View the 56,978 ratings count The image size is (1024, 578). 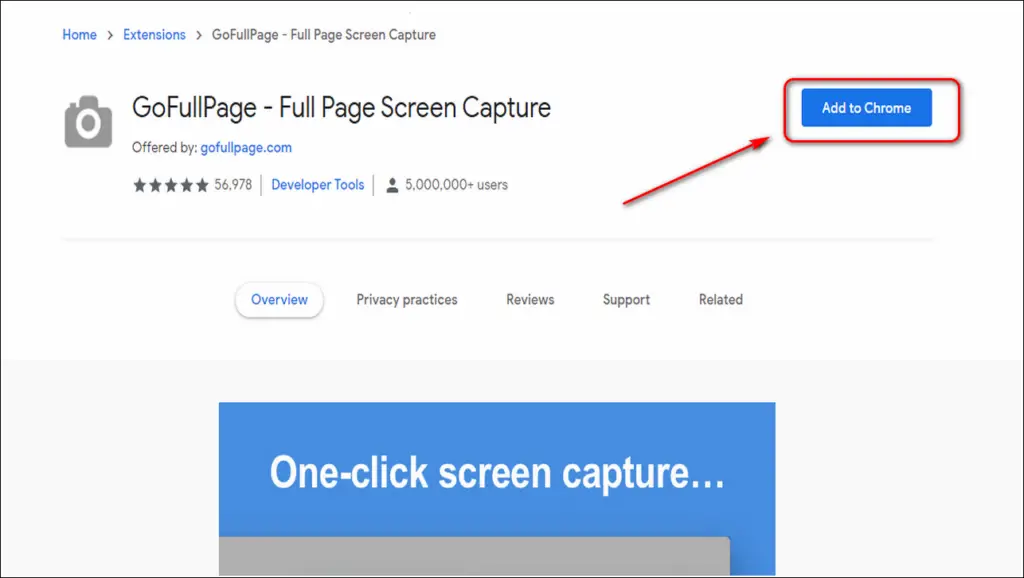233,185
